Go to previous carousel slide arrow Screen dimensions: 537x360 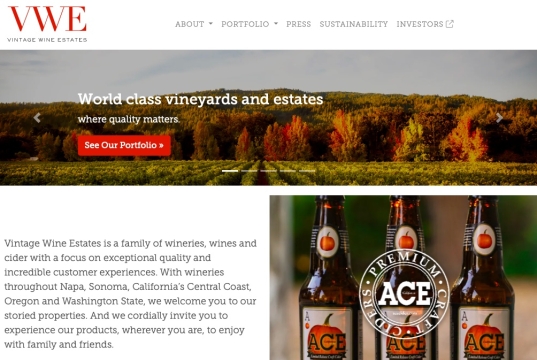37,118
